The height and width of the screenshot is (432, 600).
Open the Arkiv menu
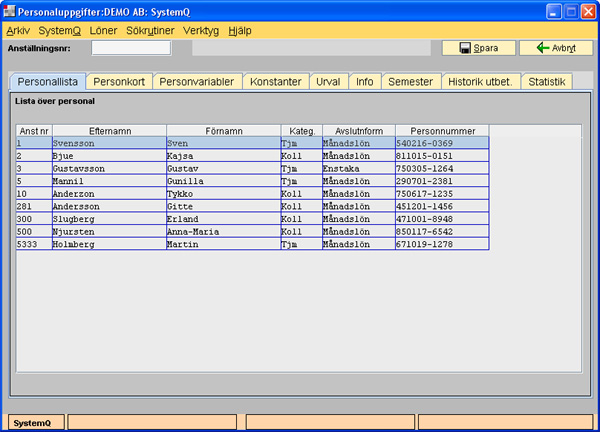18,31
